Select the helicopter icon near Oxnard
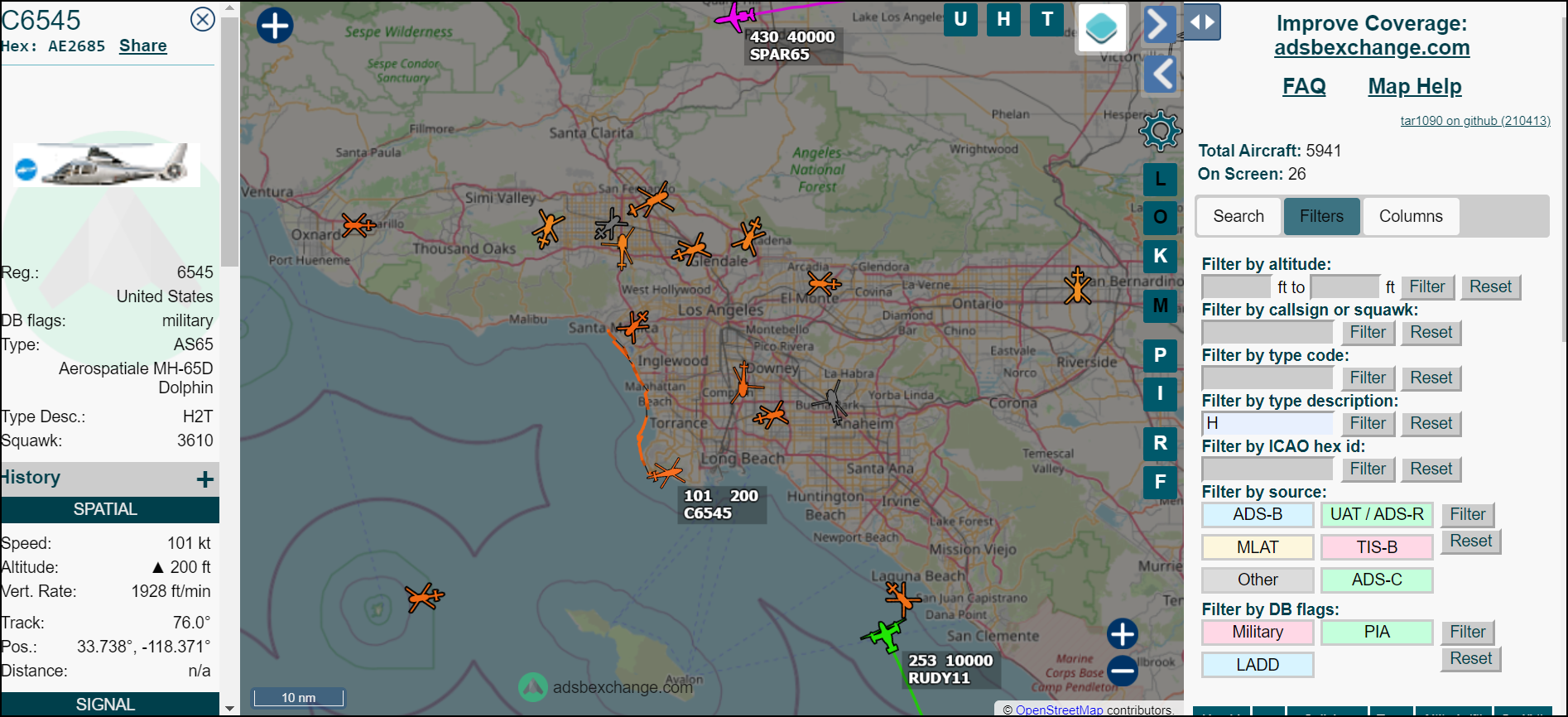1568x717 pixels. click(x=358, y=224)
